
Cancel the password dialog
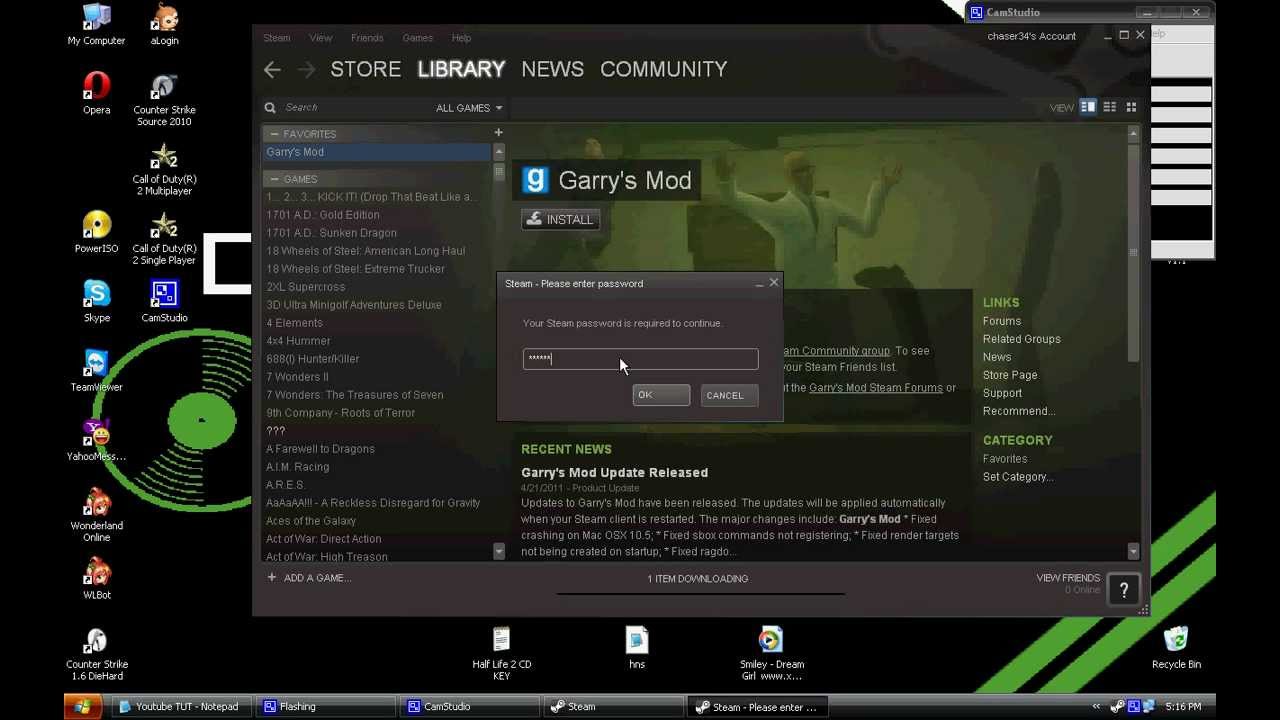pos(729,395)
